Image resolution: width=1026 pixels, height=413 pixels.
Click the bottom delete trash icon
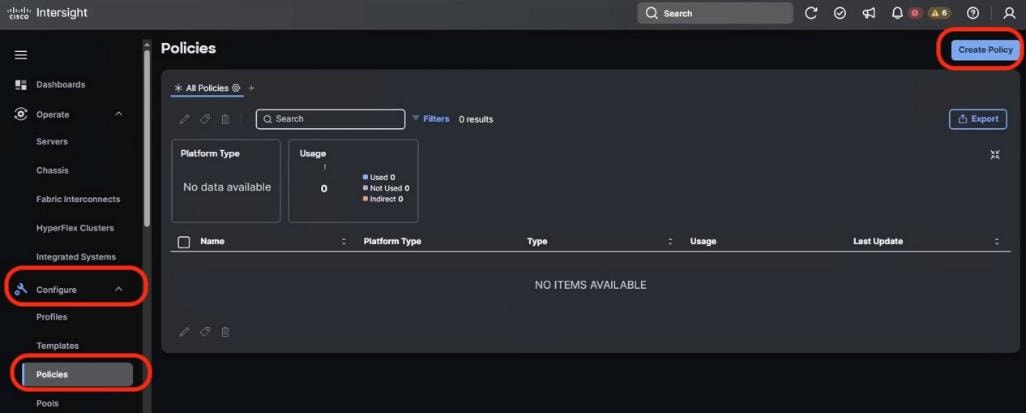(225, 332)
